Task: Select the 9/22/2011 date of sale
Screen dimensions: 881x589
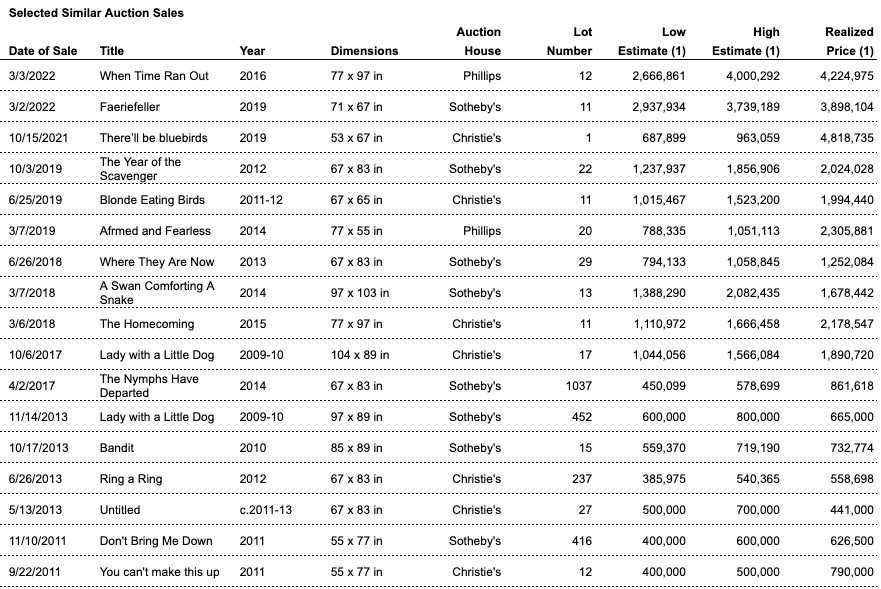Action: [35, 572]
